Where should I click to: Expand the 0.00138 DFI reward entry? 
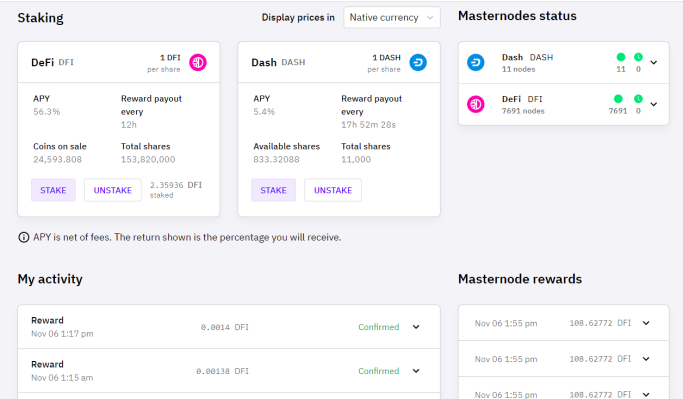tap(416, 371)
